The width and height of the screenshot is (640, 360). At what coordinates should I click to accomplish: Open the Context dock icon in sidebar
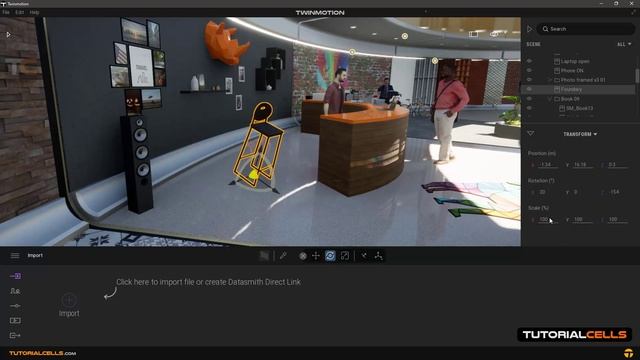(x=15, y=291)
